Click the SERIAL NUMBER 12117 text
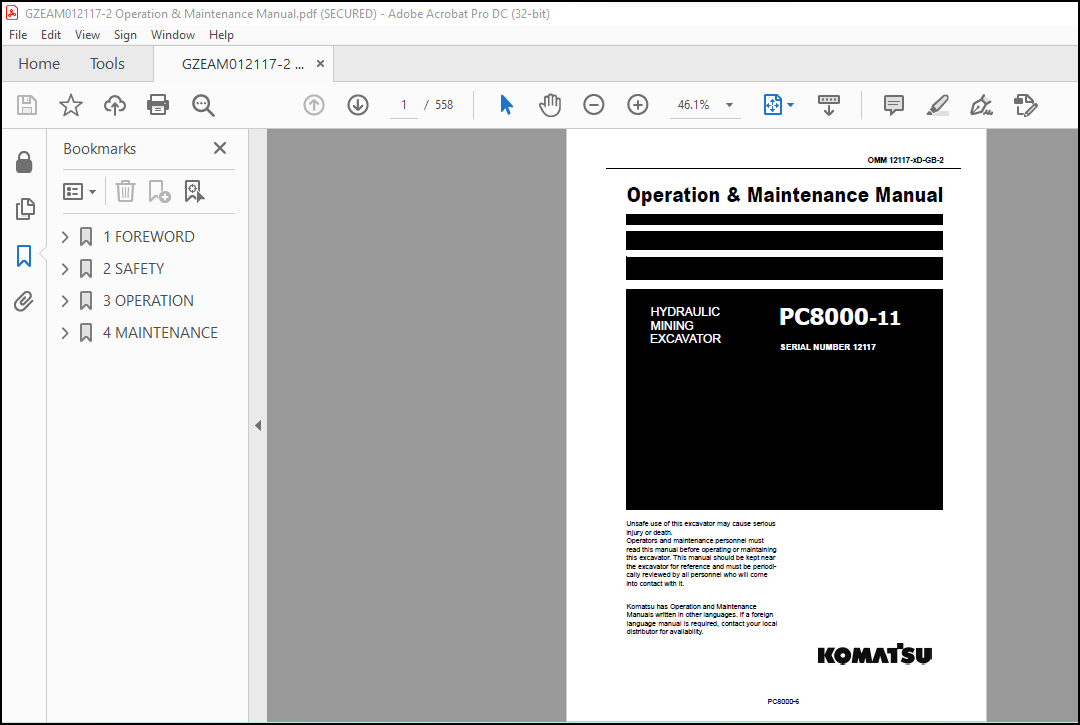1080x725 pixels. tap(828, 347)
